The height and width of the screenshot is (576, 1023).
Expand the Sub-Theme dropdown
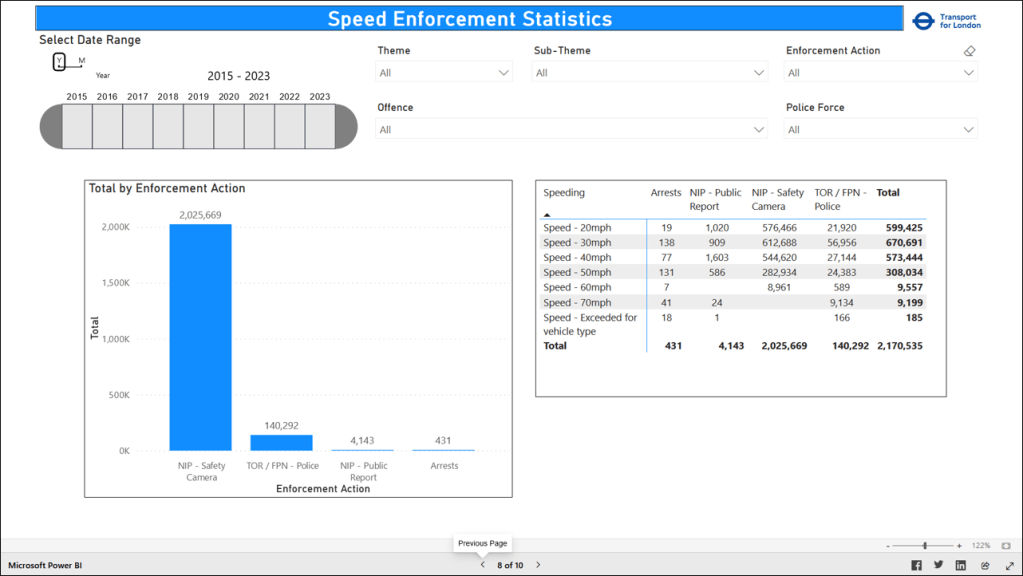(x=650, y=73)
